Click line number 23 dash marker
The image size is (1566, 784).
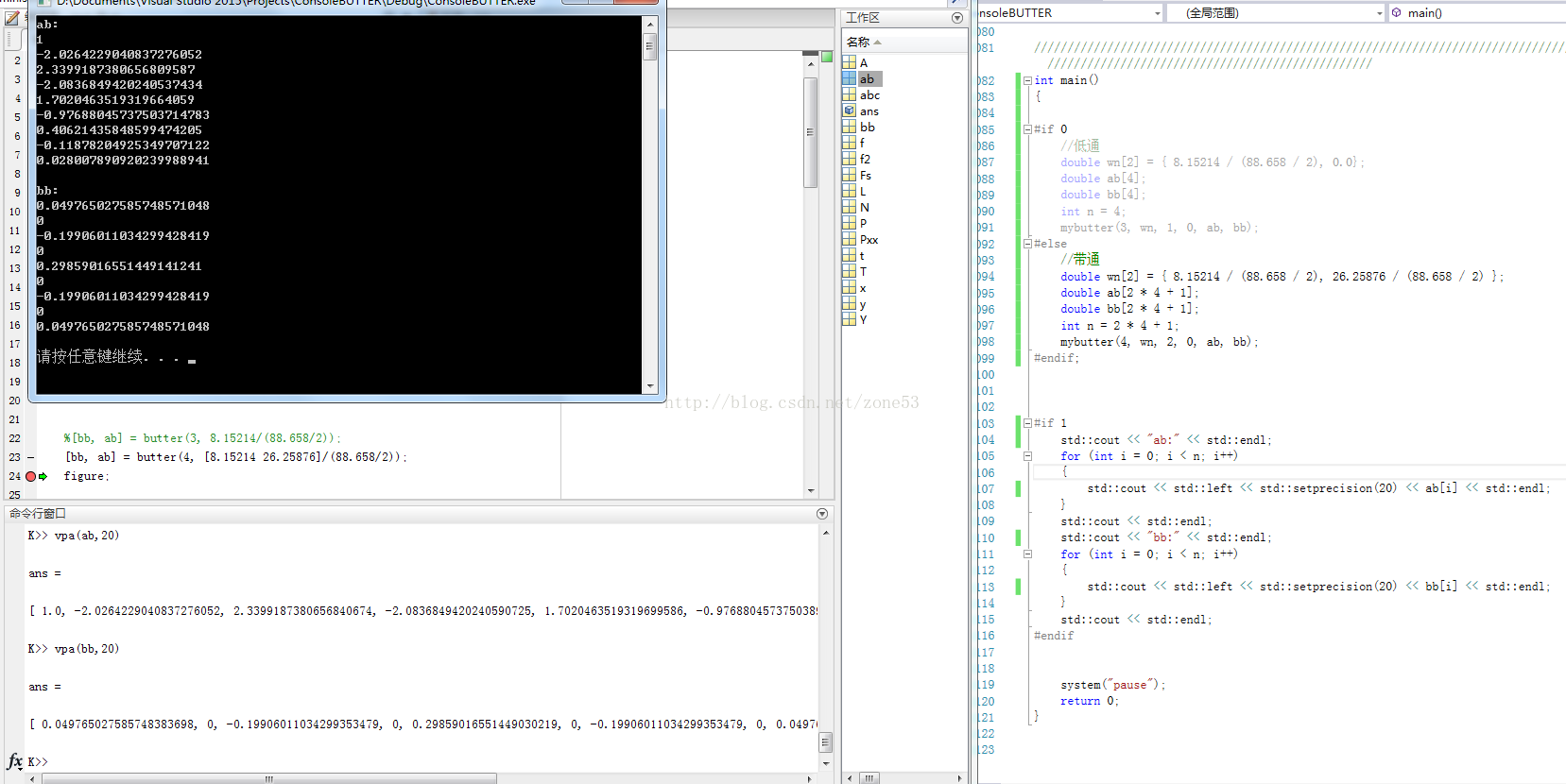tap(30, 457)
